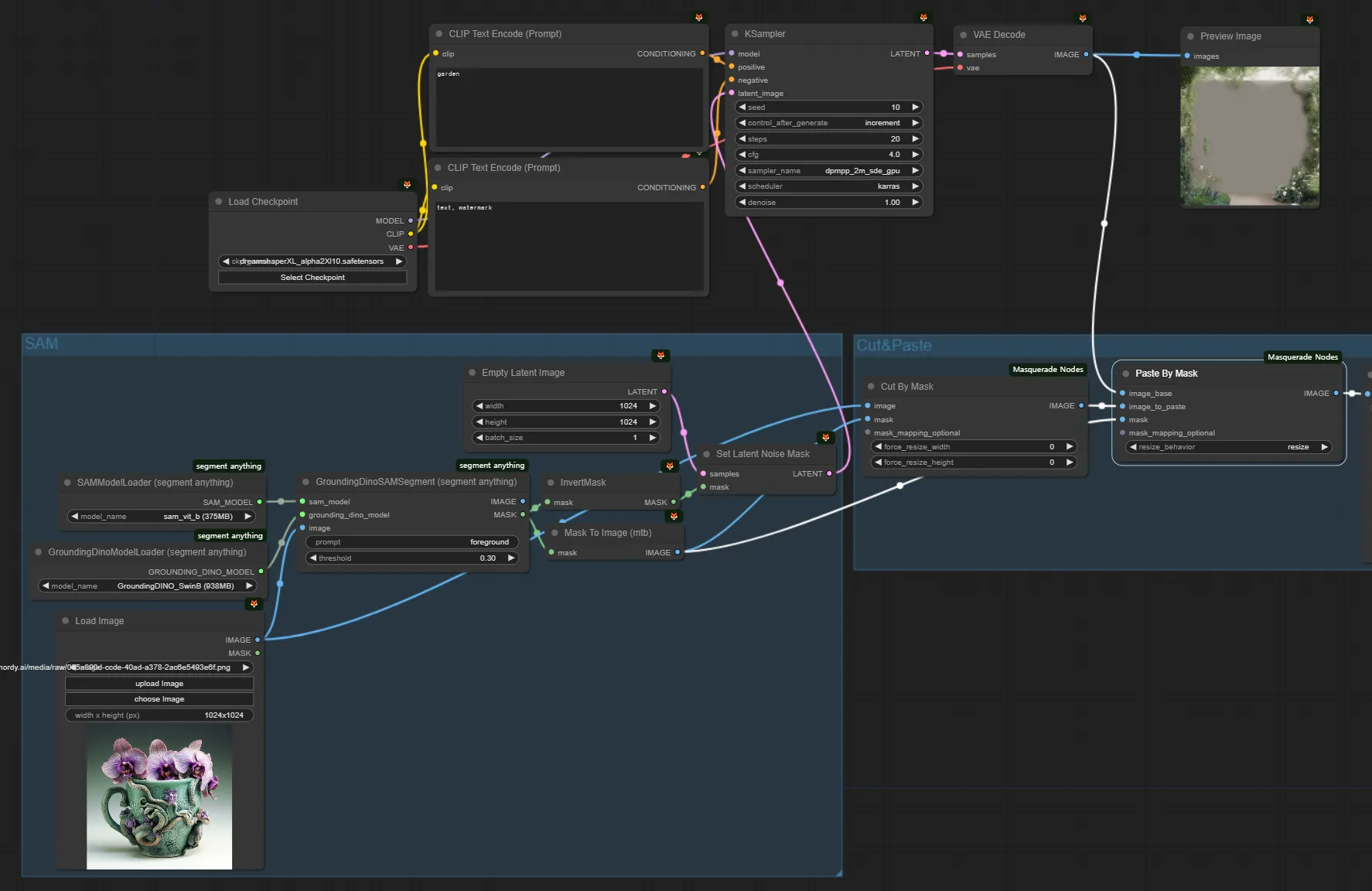
Task: Click the LATENT output port on KSampler
Action: (x=927, y=53)
